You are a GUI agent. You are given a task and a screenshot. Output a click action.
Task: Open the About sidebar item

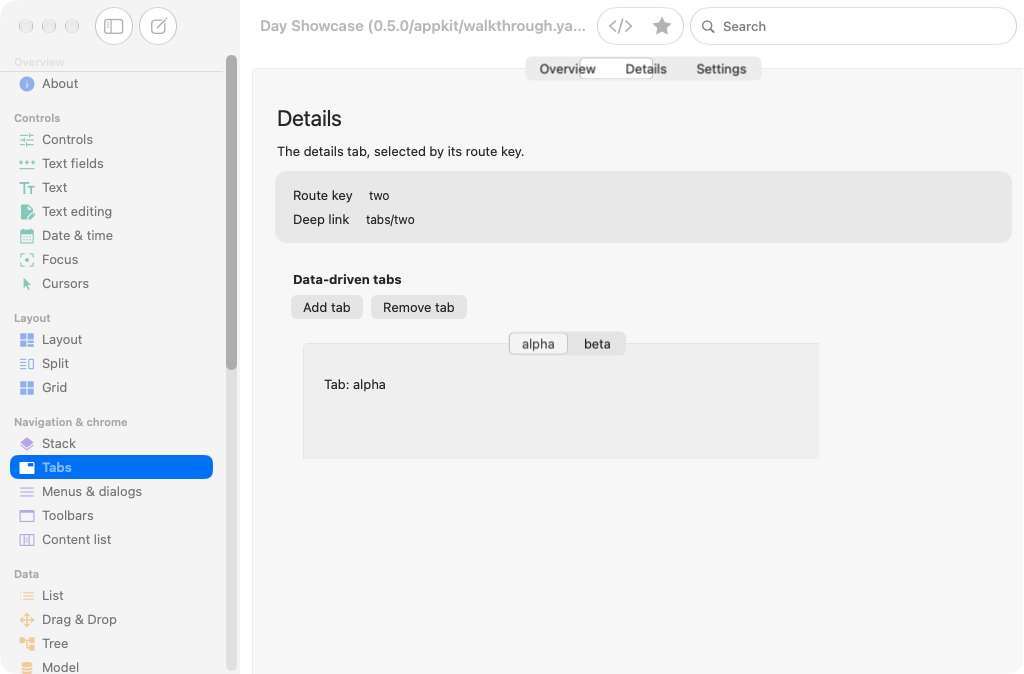[112, 84]
